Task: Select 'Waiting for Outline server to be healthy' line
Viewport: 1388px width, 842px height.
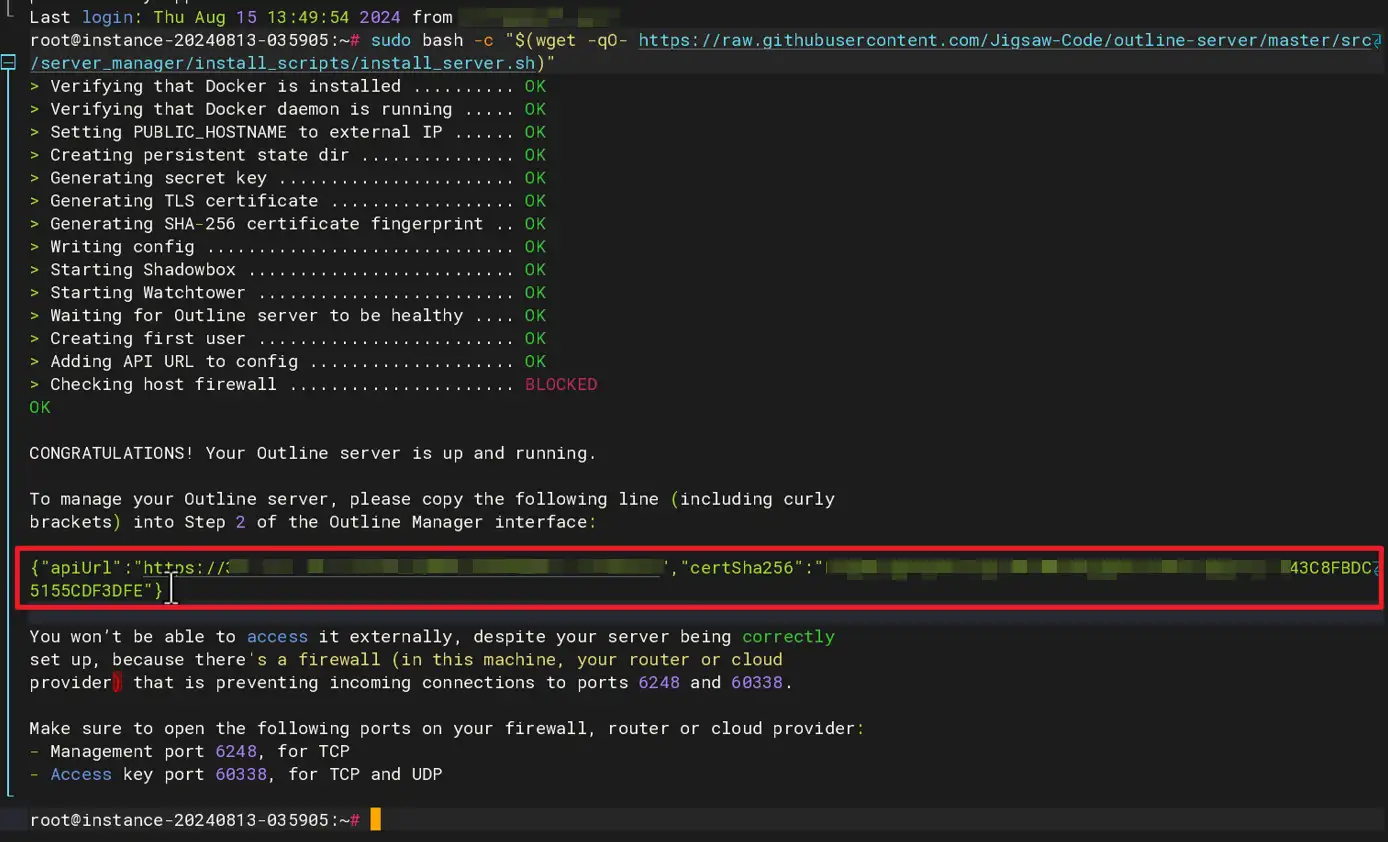Action: click(x=288, y=316)
